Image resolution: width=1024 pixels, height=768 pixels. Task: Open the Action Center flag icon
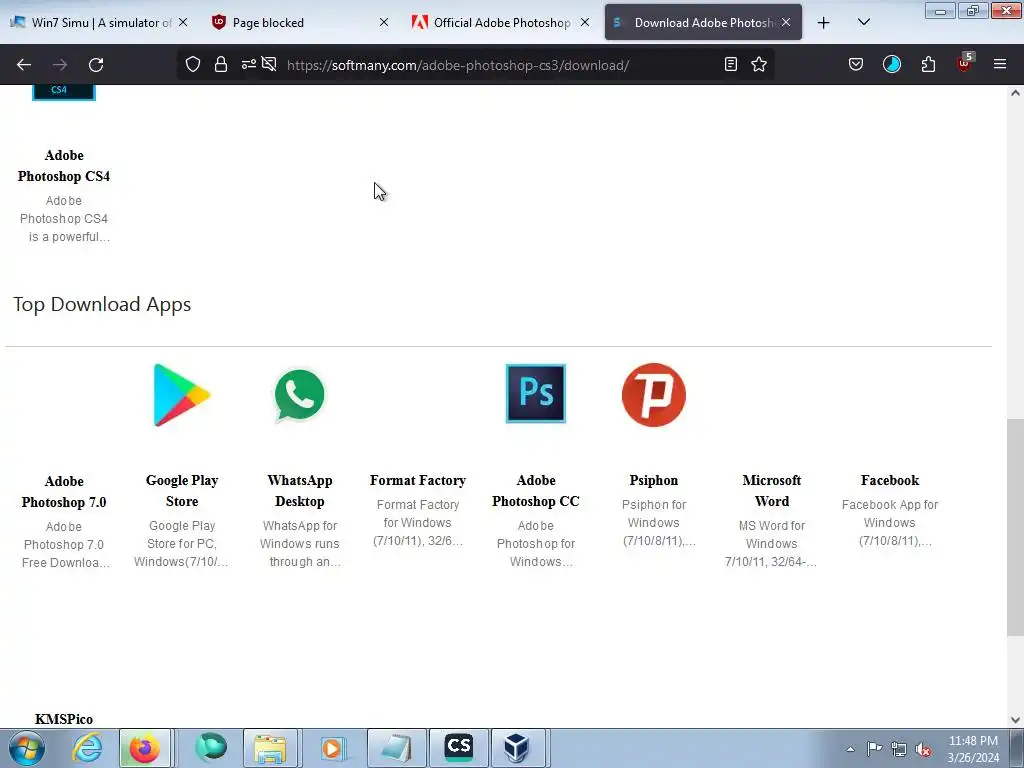point(874,749)
